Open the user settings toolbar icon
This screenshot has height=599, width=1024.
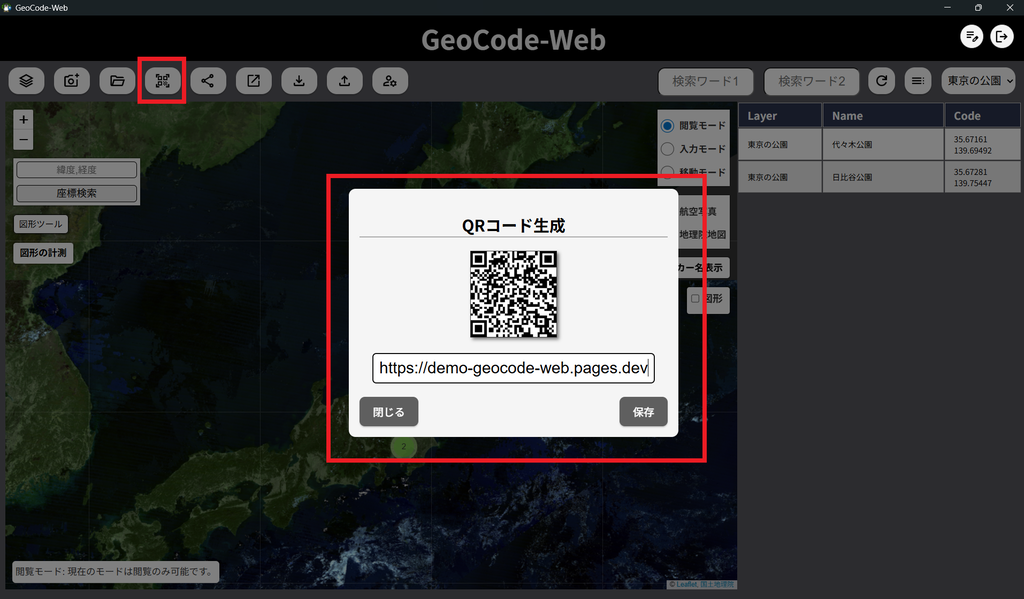tap(390, 81)
